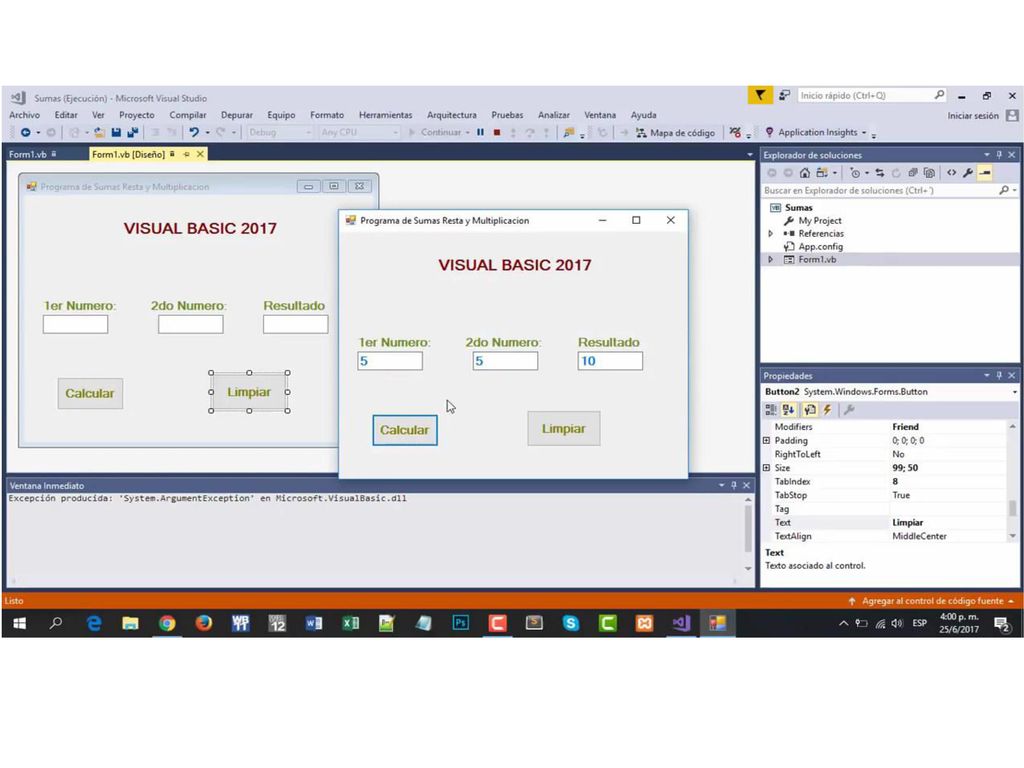This screenshot has height=768, width=1024.
Task: Open Google Chrome from the taskbar
Action: [x=167, y=624]
